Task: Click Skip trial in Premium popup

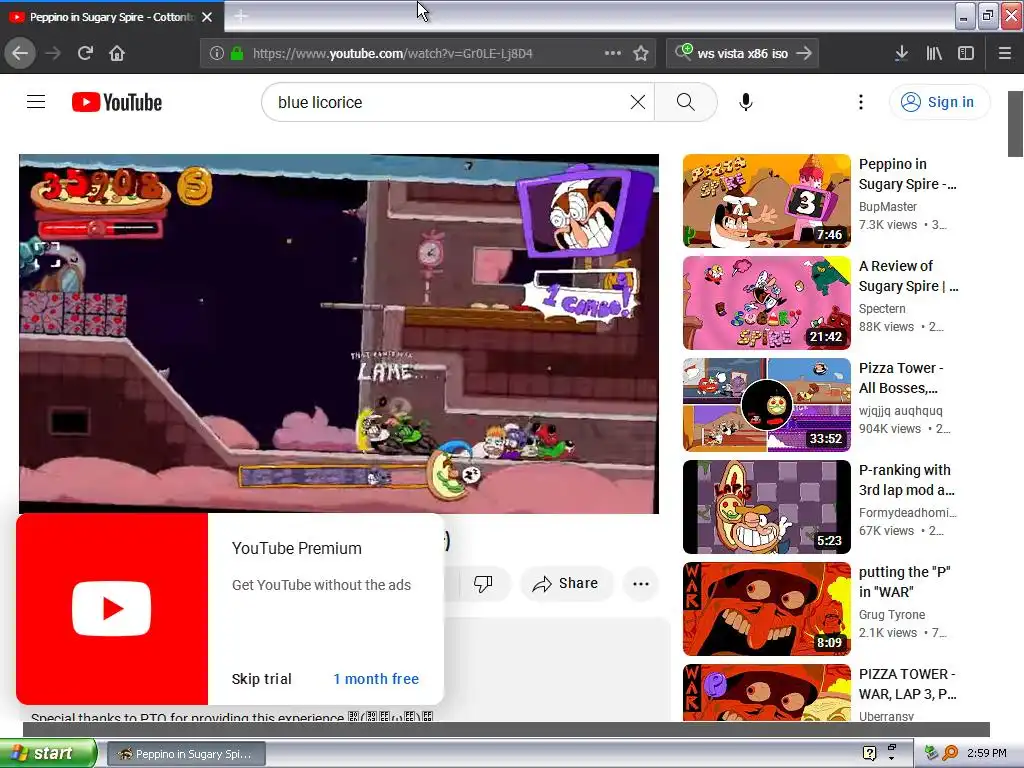Action: point(261,679)
